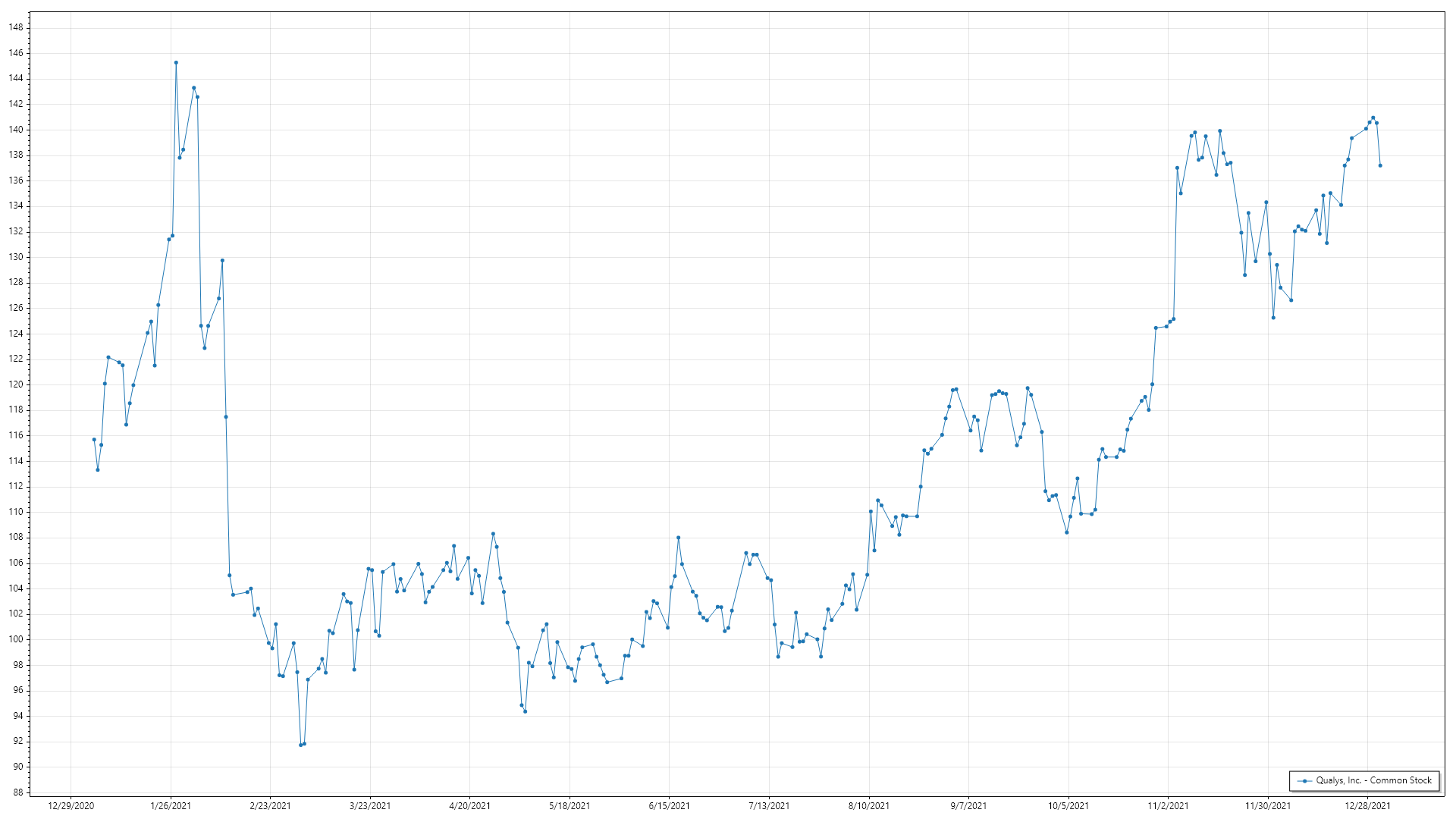
Task: Click the 130 y-axis value label
Action: pos(16,257)
